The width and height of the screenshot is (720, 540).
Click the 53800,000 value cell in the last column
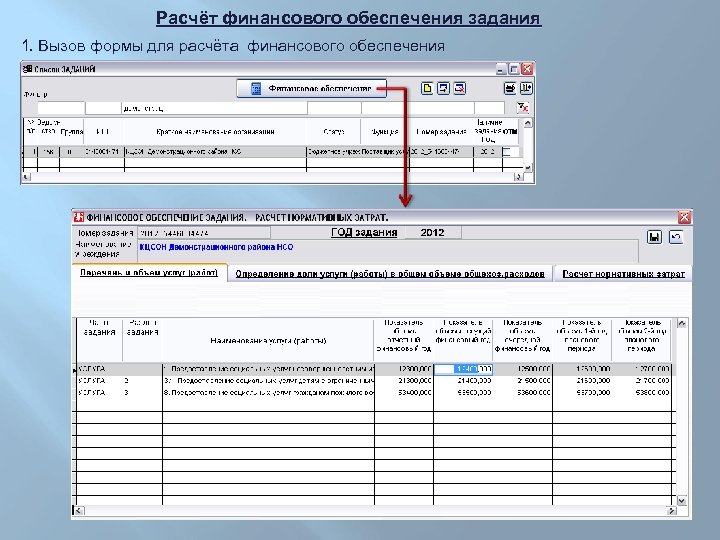point(641,393)
